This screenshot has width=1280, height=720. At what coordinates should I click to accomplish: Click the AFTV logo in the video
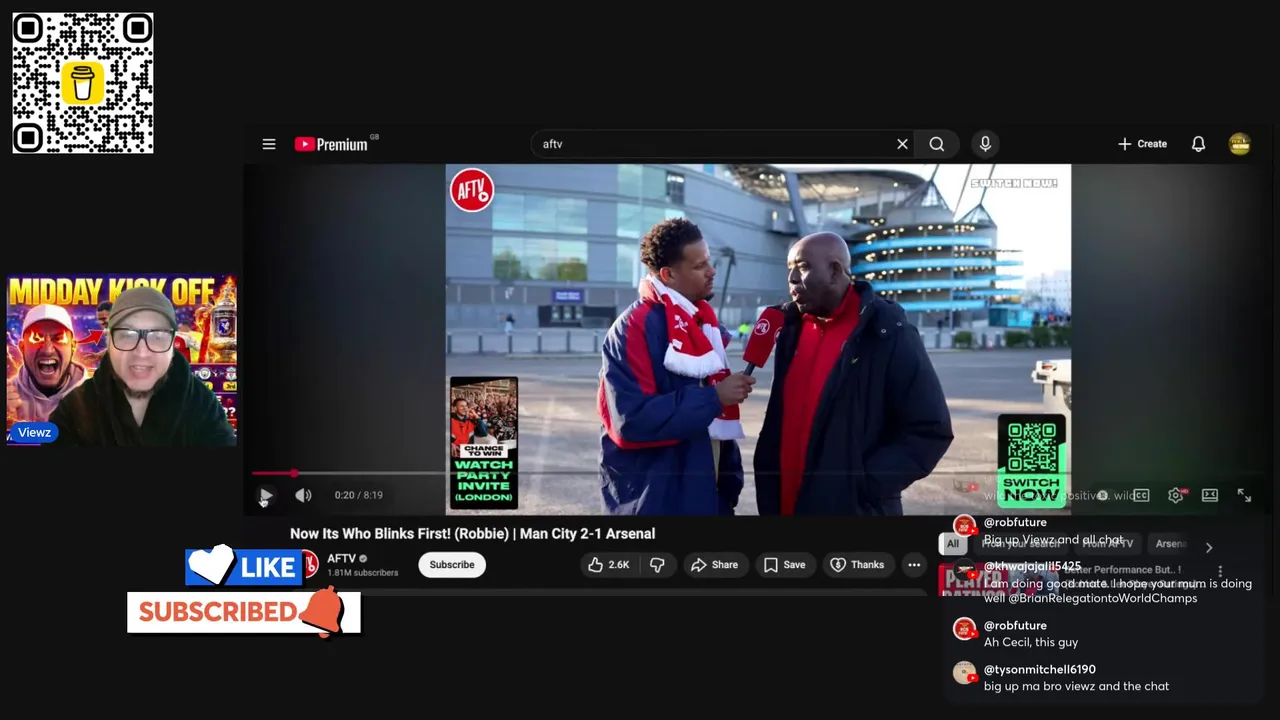[x=471, y=190]
